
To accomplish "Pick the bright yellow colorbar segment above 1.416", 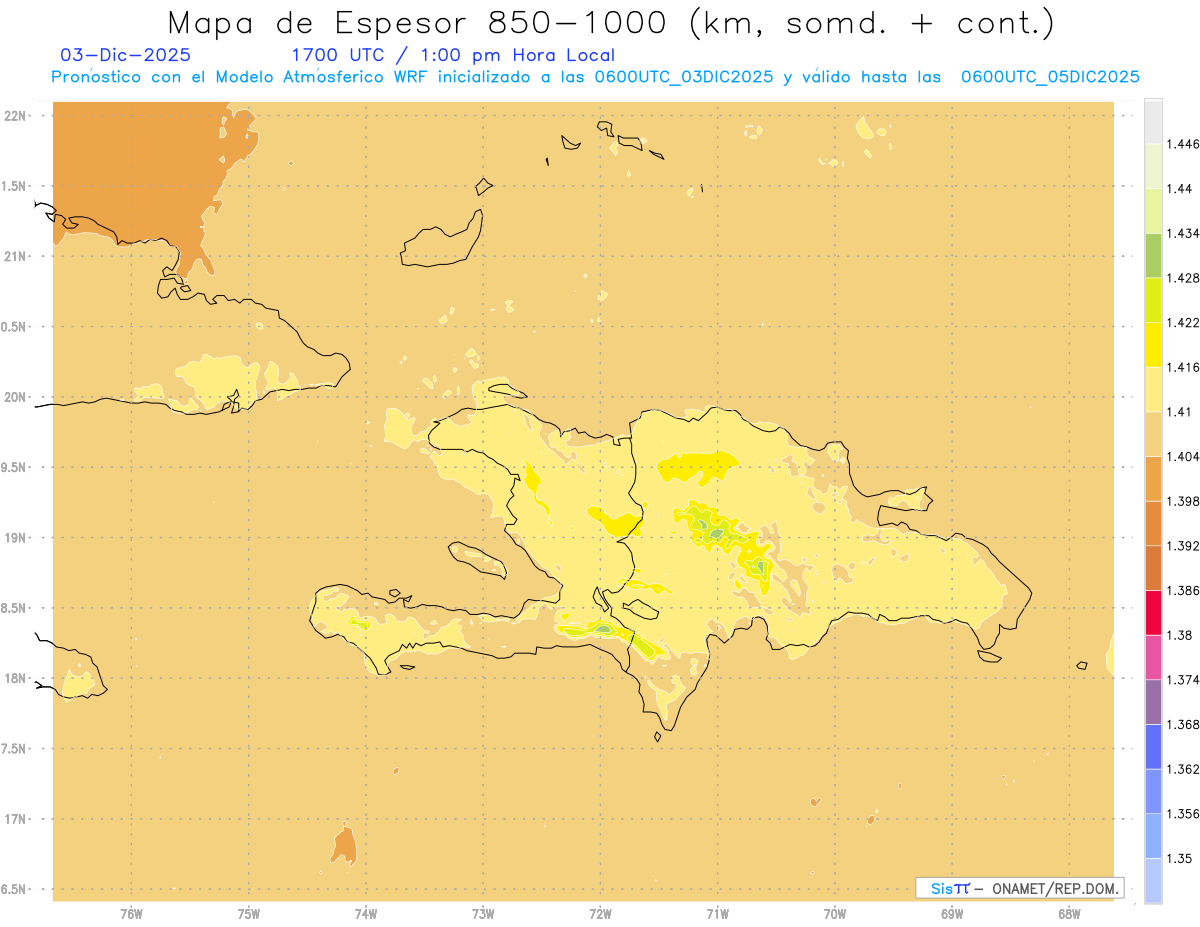I will [1153, 344].
